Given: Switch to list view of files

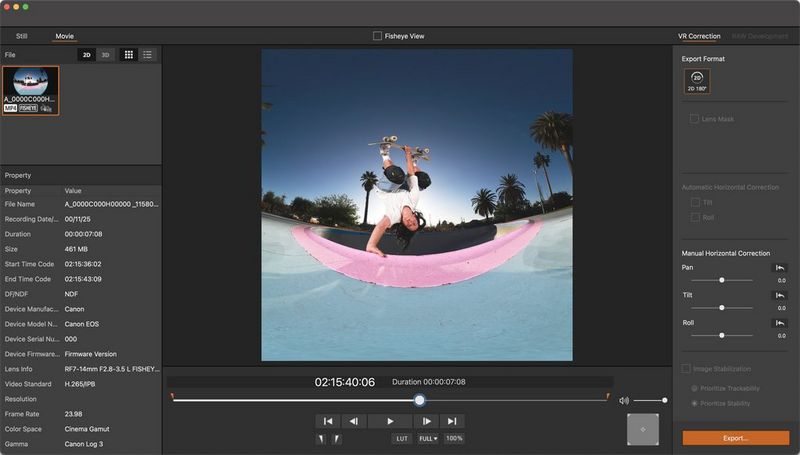Looking at the screenshot, I should [x=148, y=55].
